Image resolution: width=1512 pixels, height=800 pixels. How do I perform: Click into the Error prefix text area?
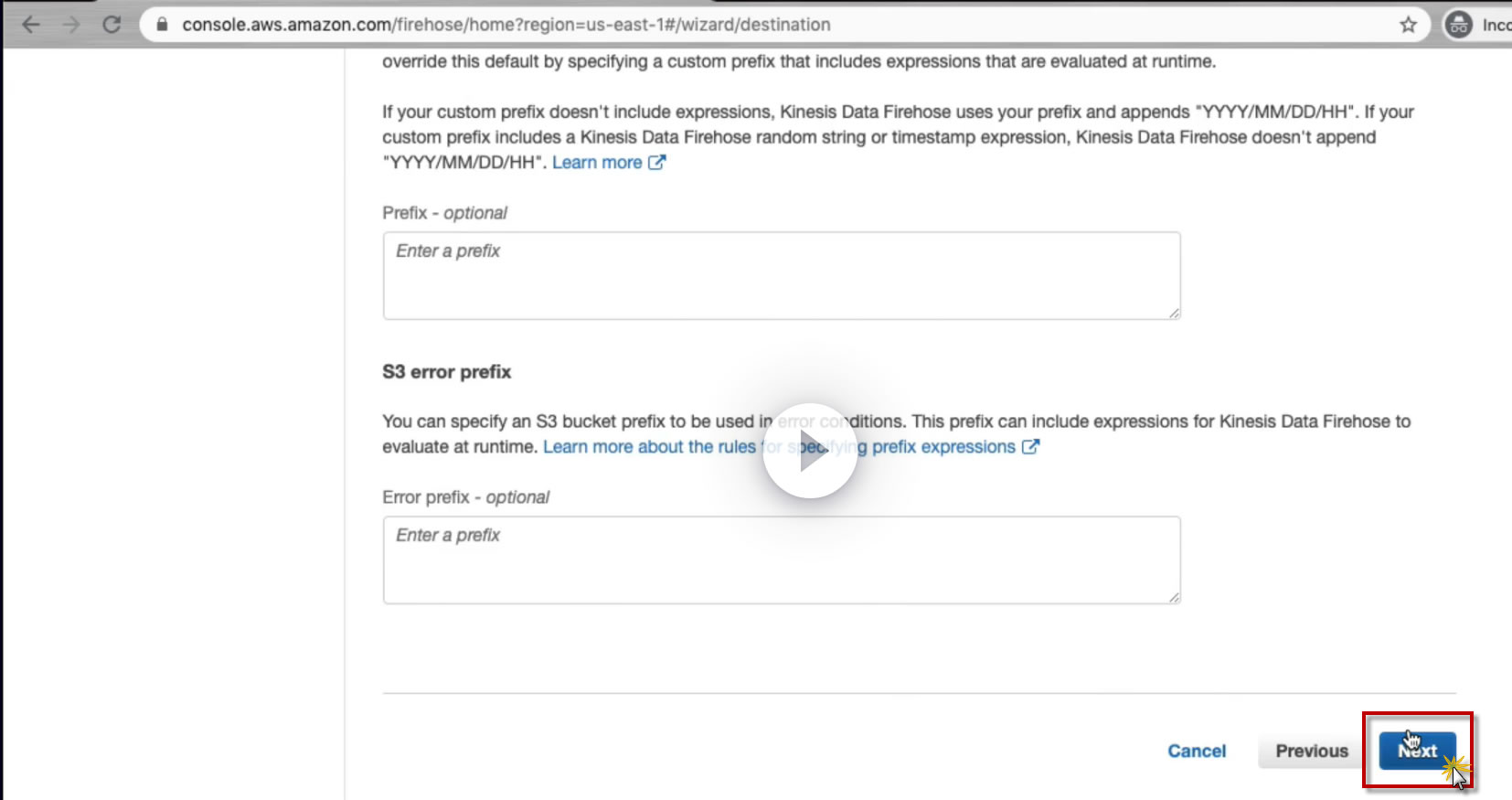coord(781,560)
